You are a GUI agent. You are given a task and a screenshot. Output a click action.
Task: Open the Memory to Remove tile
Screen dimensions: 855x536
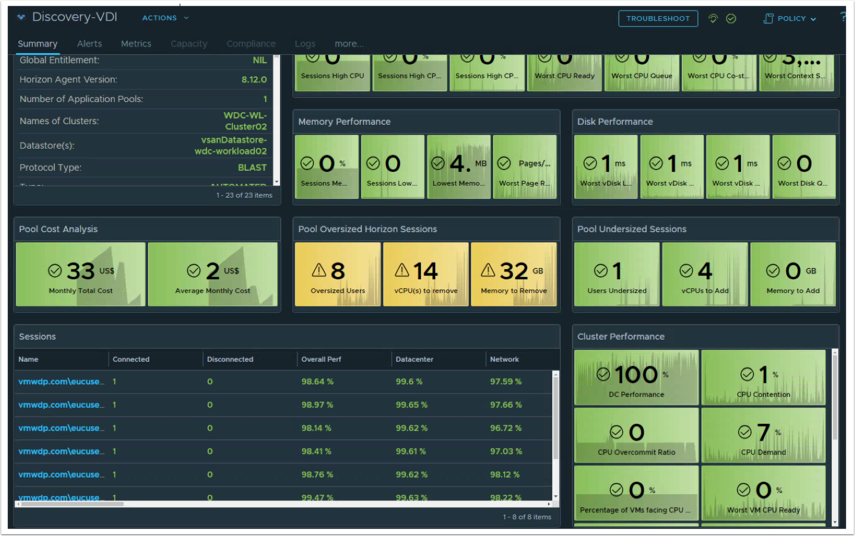click(x=514, y=274)
